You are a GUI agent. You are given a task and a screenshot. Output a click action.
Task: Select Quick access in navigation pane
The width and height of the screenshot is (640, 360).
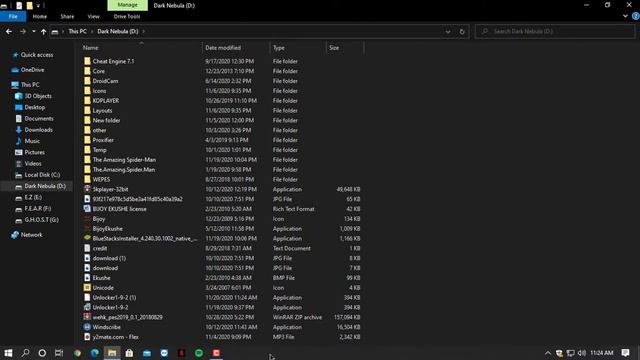[x=37, y=55]
